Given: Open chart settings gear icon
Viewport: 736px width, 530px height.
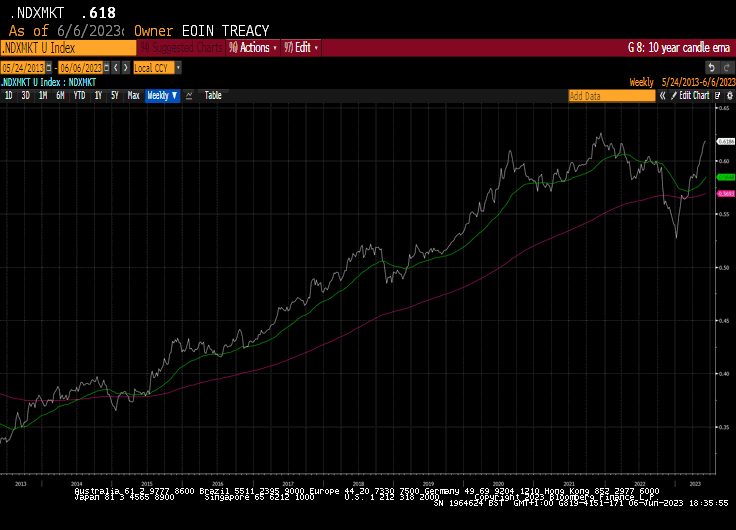Looking at the screenshot, I should [x=729, y=96].
